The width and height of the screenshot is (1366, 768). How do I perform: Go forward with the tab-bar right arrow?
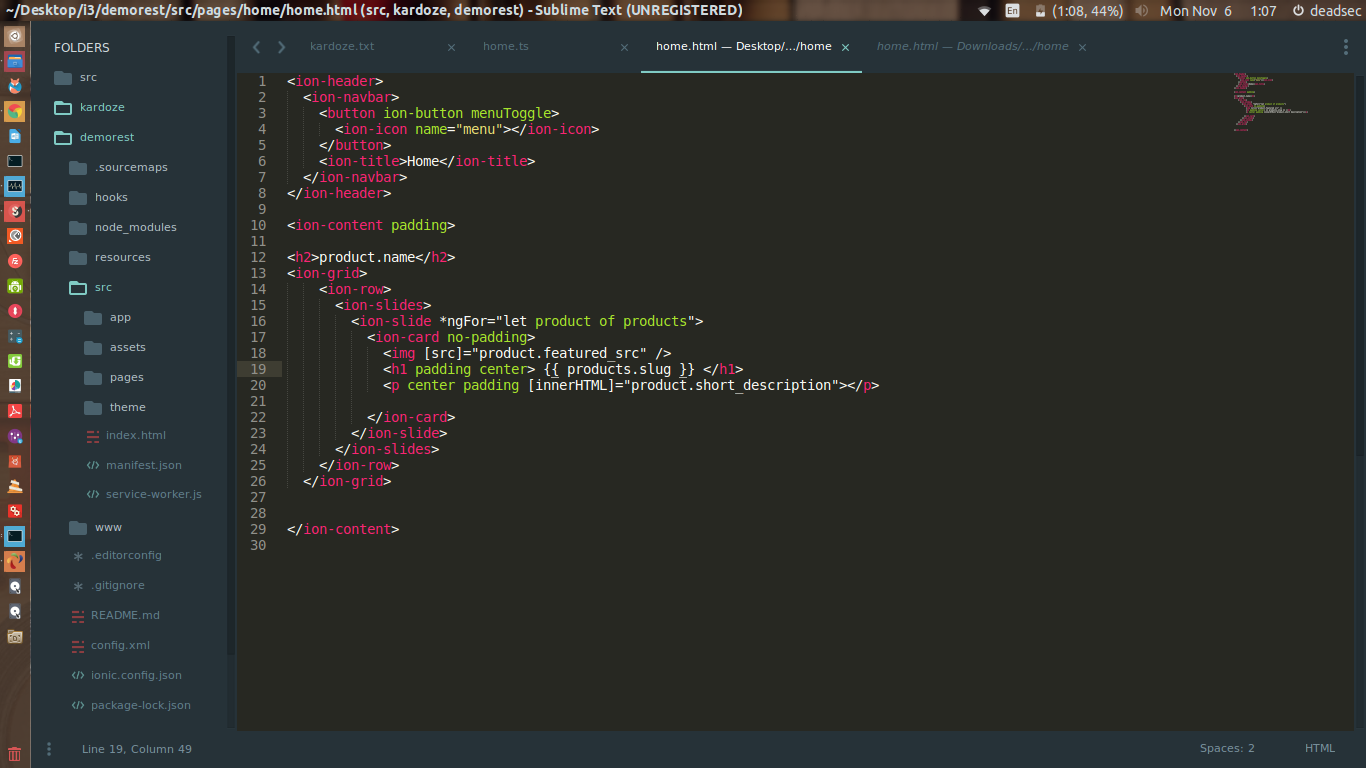coord(282,47)
